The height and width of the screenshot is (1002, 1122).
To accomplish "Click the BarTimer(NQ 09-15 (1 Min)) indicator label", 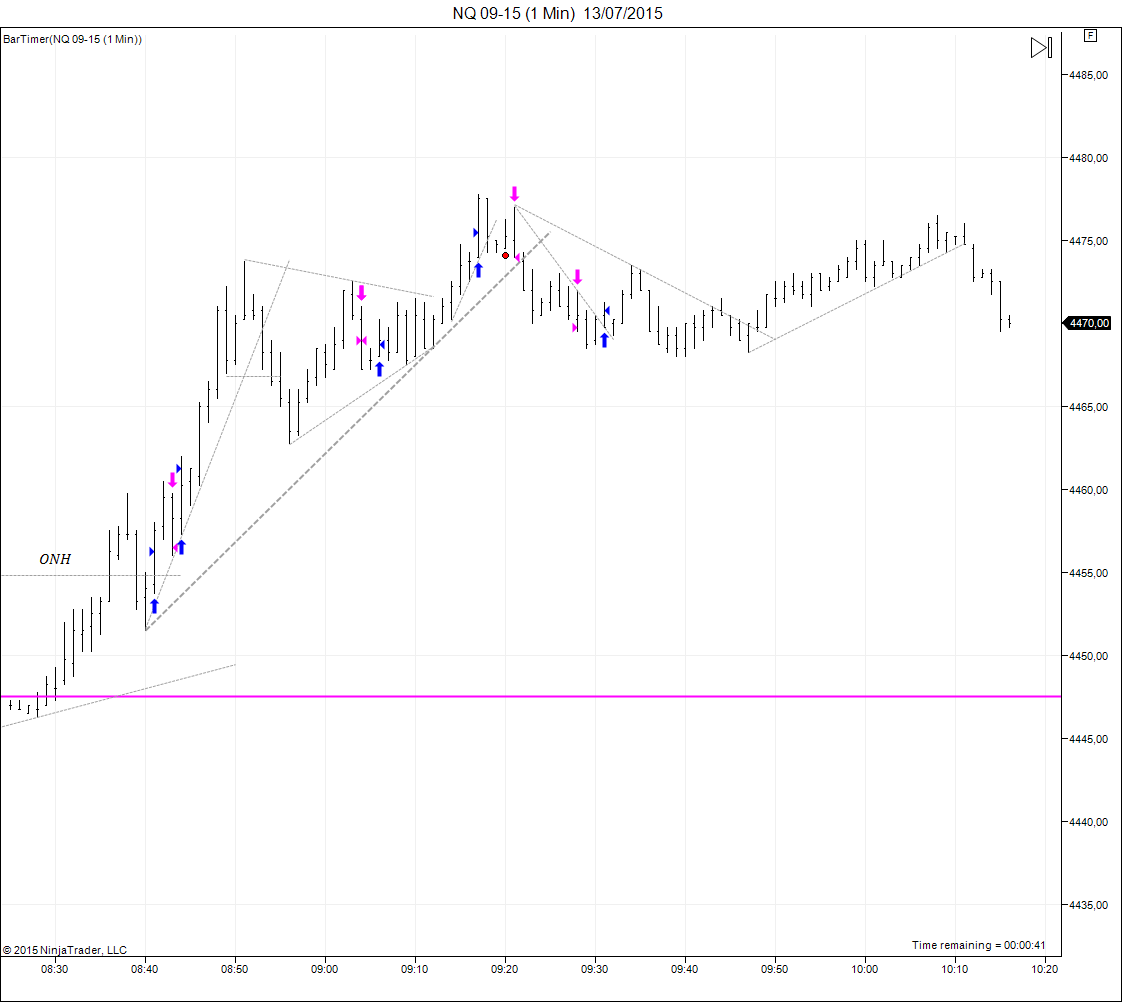I will (x=72, y=39).
